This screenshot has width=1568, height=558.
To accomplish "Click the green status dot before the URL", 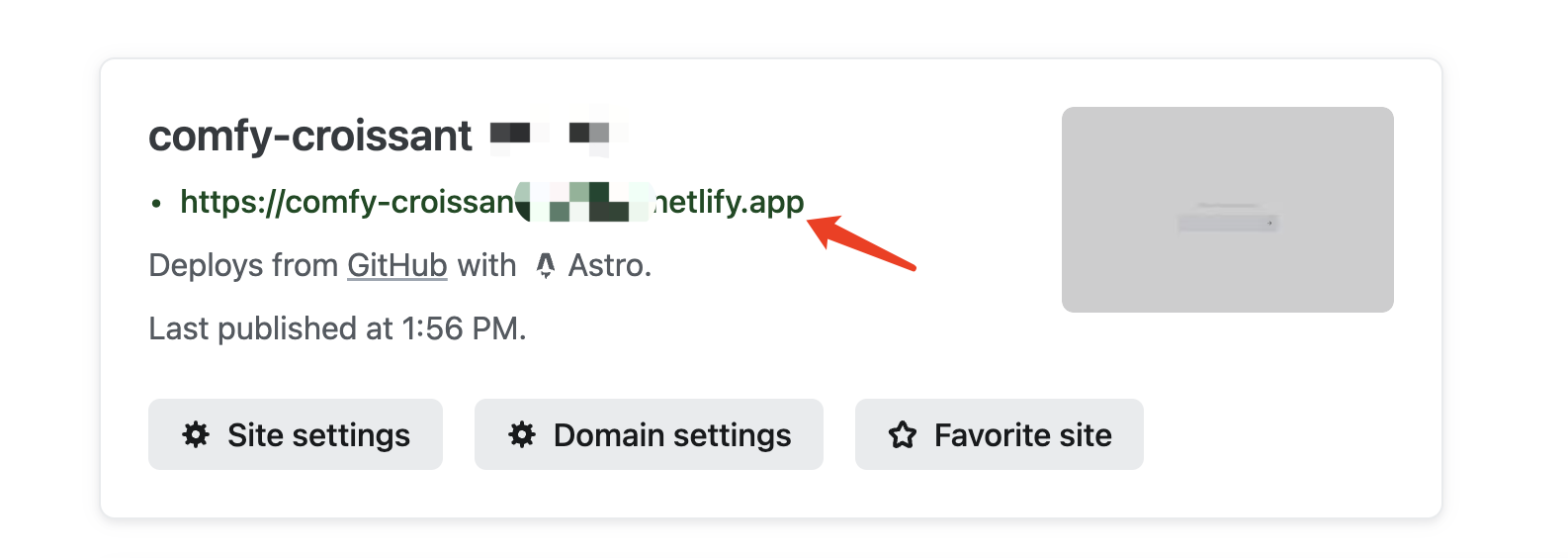I will click(x=156, y=204).
